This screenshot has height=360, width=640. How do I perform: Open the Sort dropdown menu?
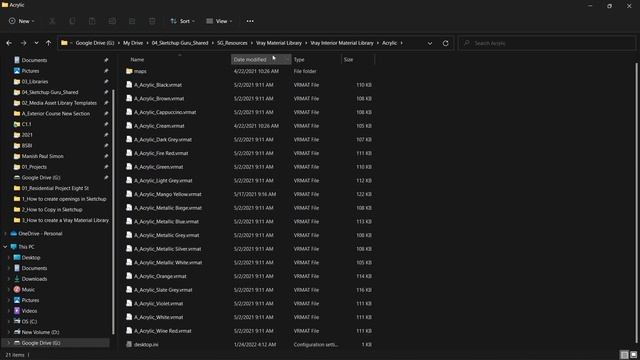click(x=182, y=21)
